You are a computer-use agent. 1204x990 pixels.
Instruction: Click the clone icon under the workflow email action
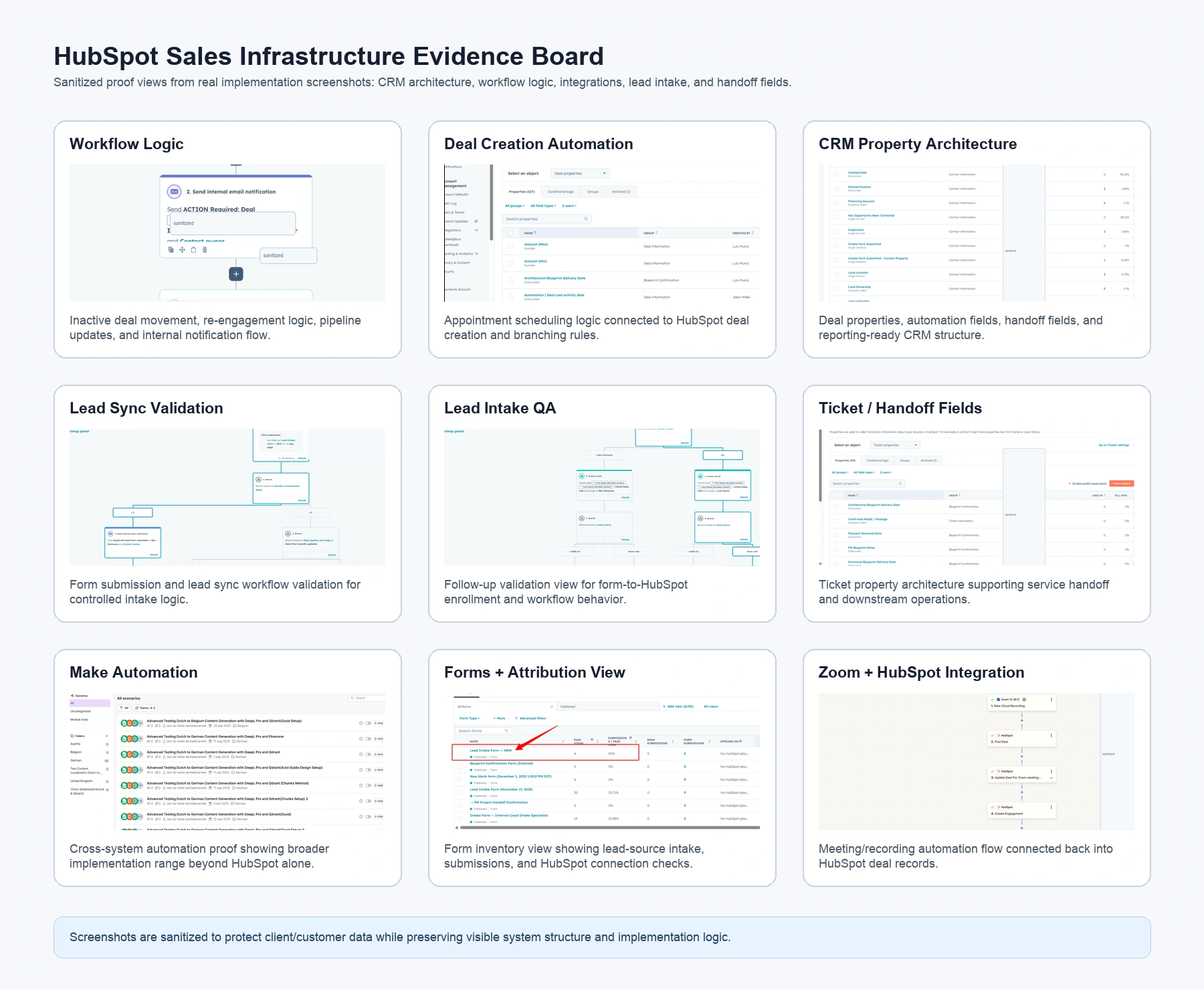(171, 250)
